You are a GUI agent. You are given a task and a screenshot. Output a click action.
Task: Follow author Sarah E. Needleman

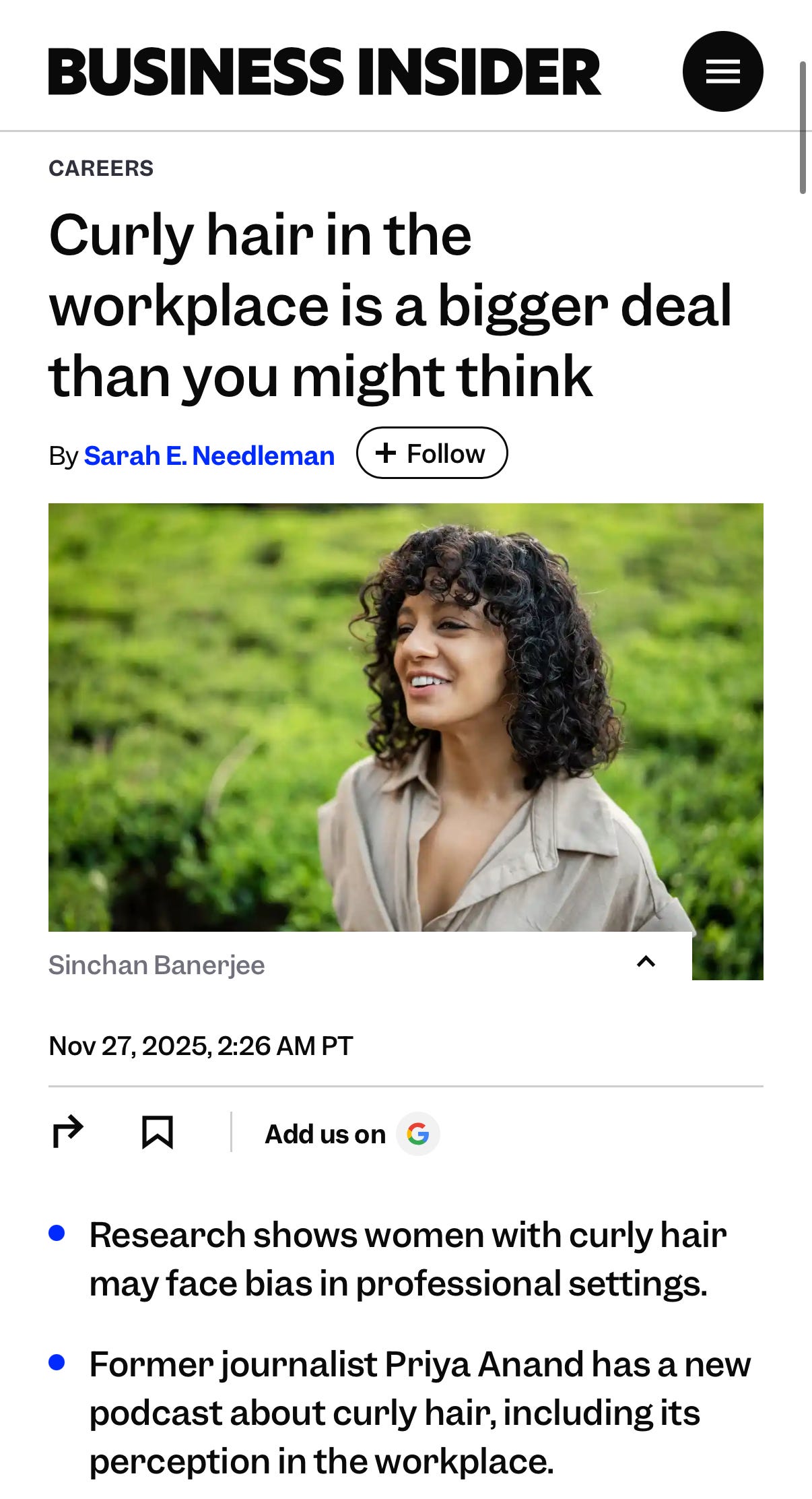pos(432,453)
